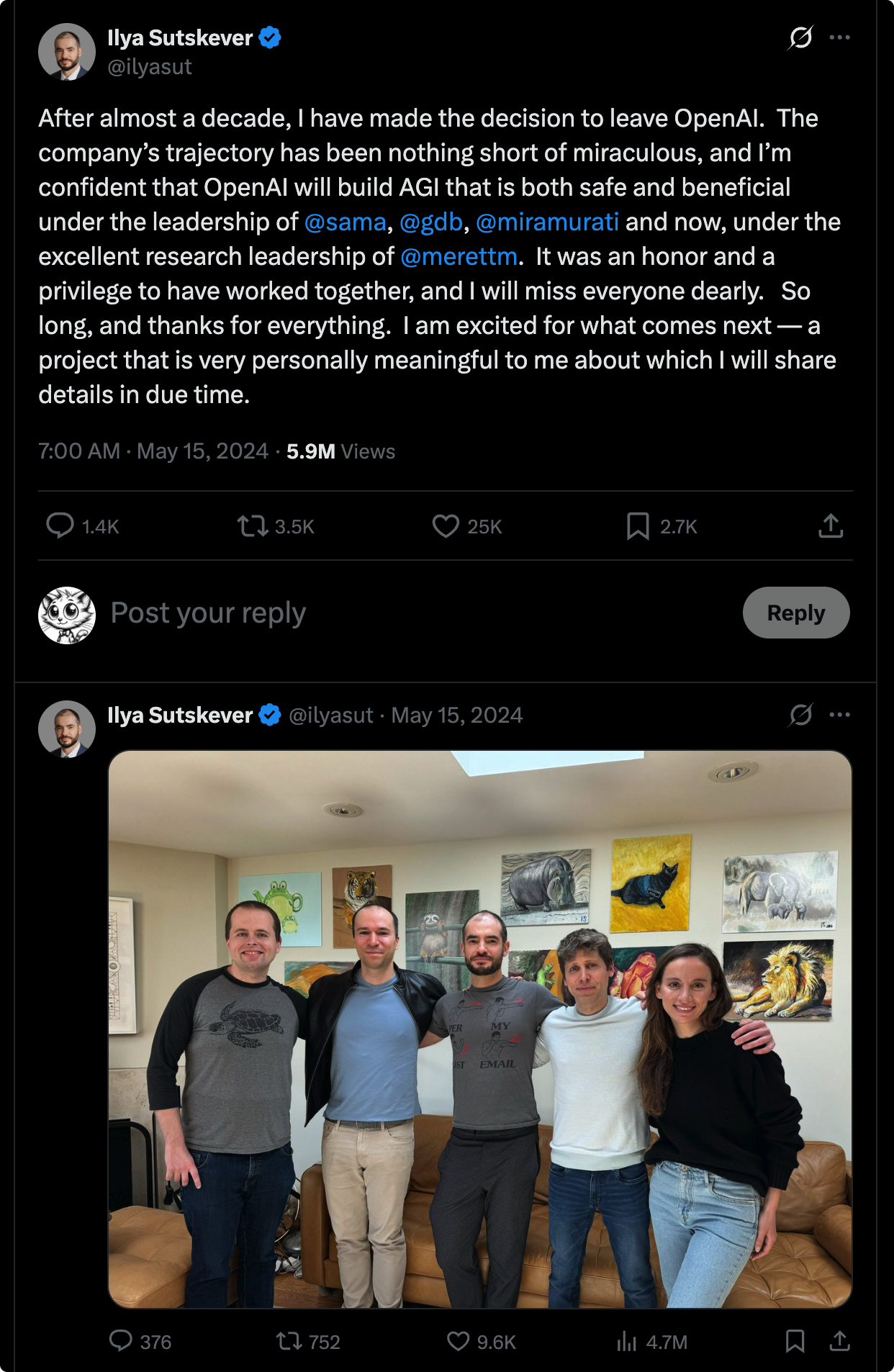The height and width of the screenshot is (1372, 894).
Task: Repost the photo post with 752 reposts
Action: pyautogui.click(x=289, y=1341)
